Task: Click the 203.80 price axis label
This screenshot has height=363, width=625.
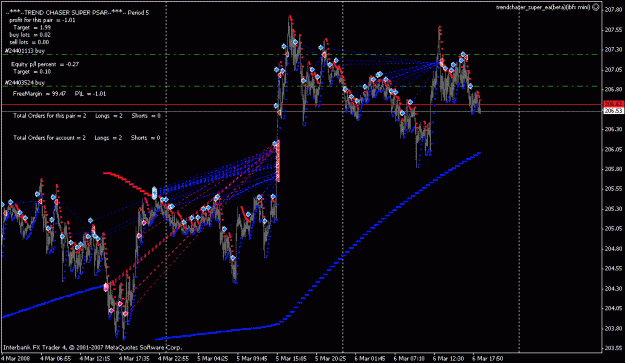Action: coord(614,328)
